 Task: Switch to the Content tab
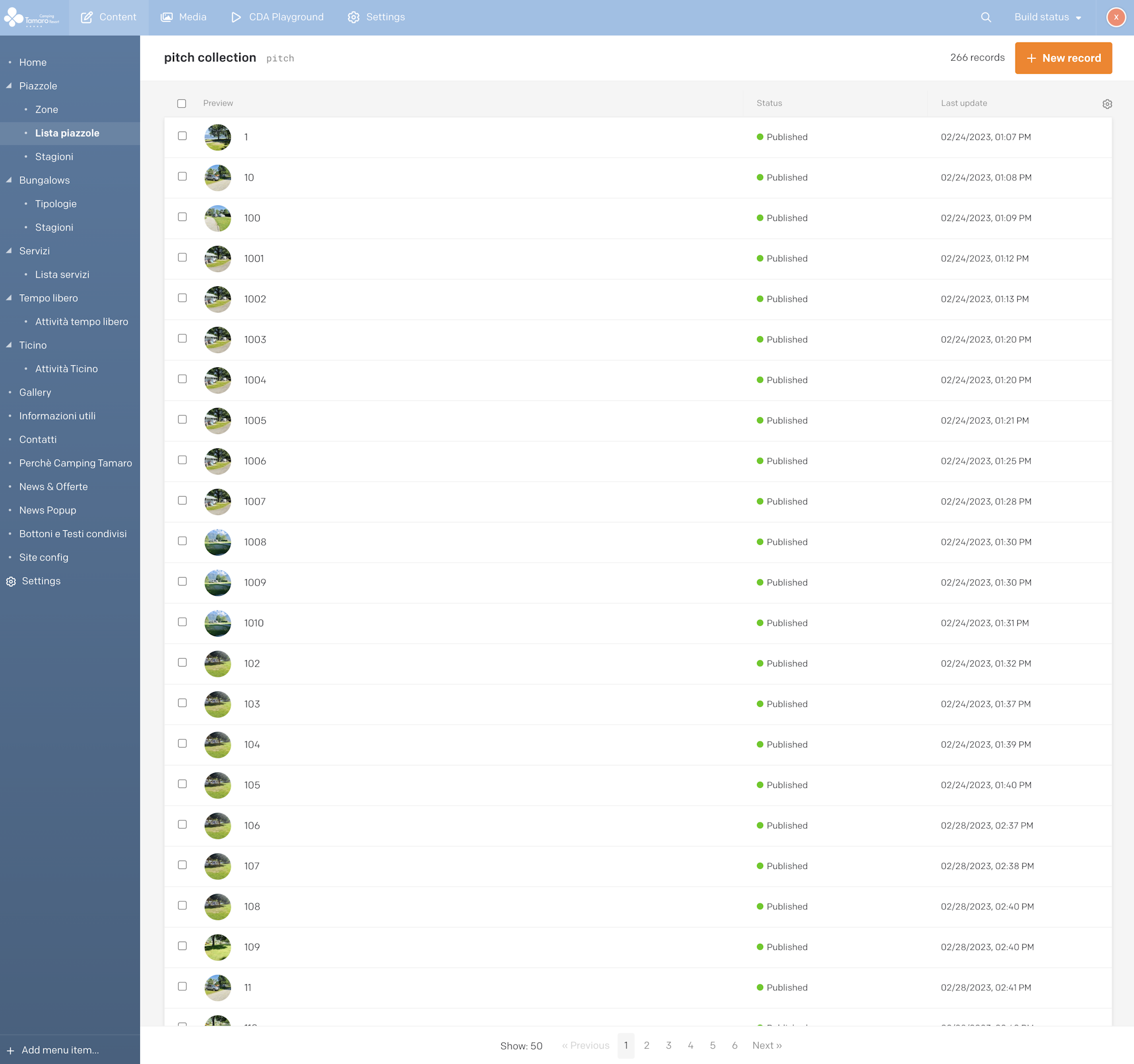pyautogui.click(x=108, y=17)
